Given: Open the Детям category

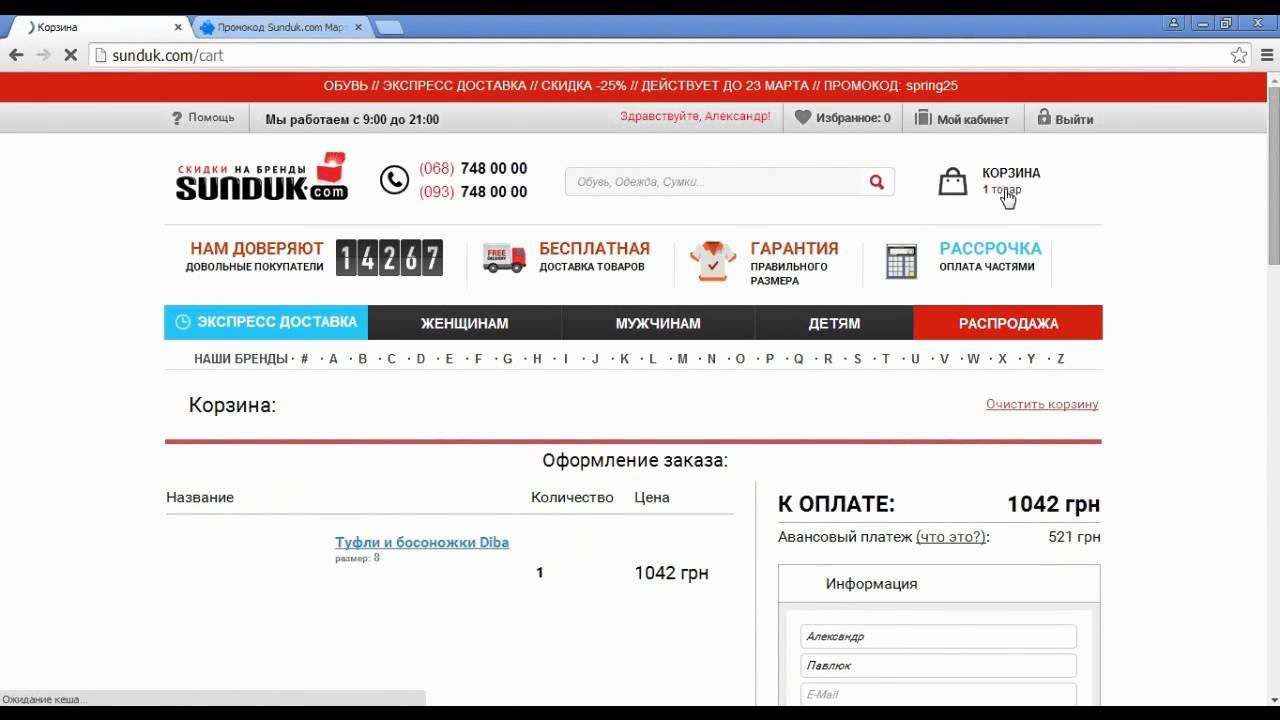Looking at the screenshot, I should [x=834, y=323].
